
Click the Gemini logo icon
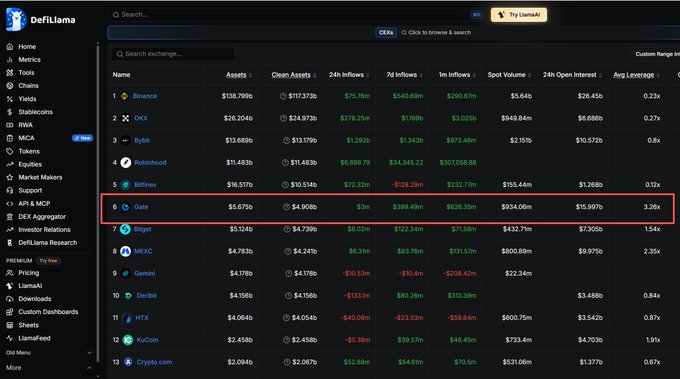(125, 273)
